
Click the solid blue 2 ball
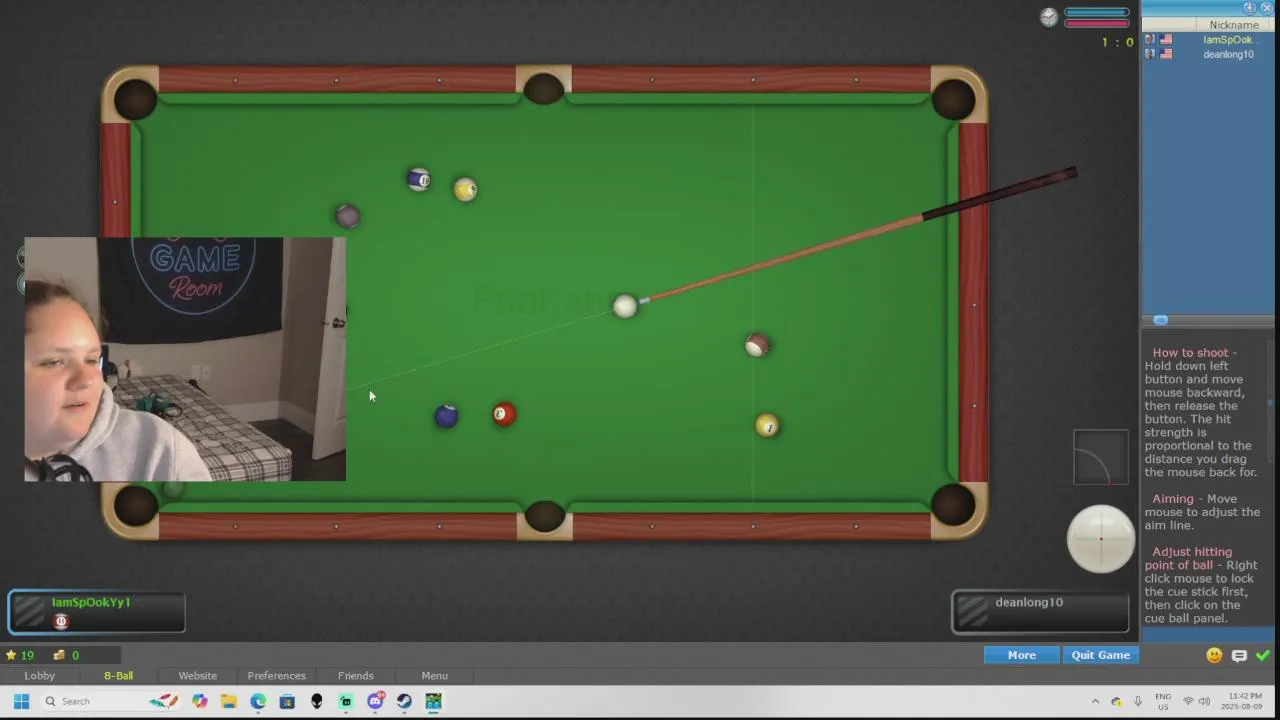pos(446,416)
